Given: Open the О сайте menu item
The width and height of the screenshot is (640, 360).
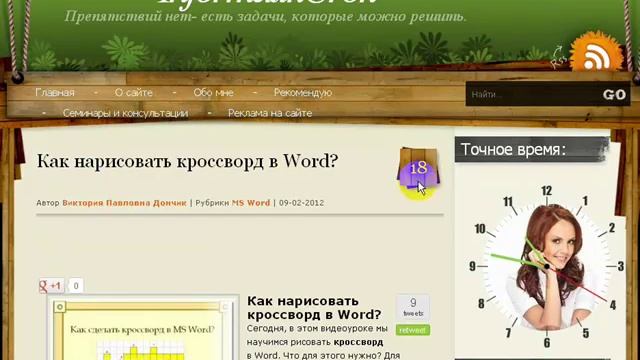Looking at the screenshot, I should (134, 93).
